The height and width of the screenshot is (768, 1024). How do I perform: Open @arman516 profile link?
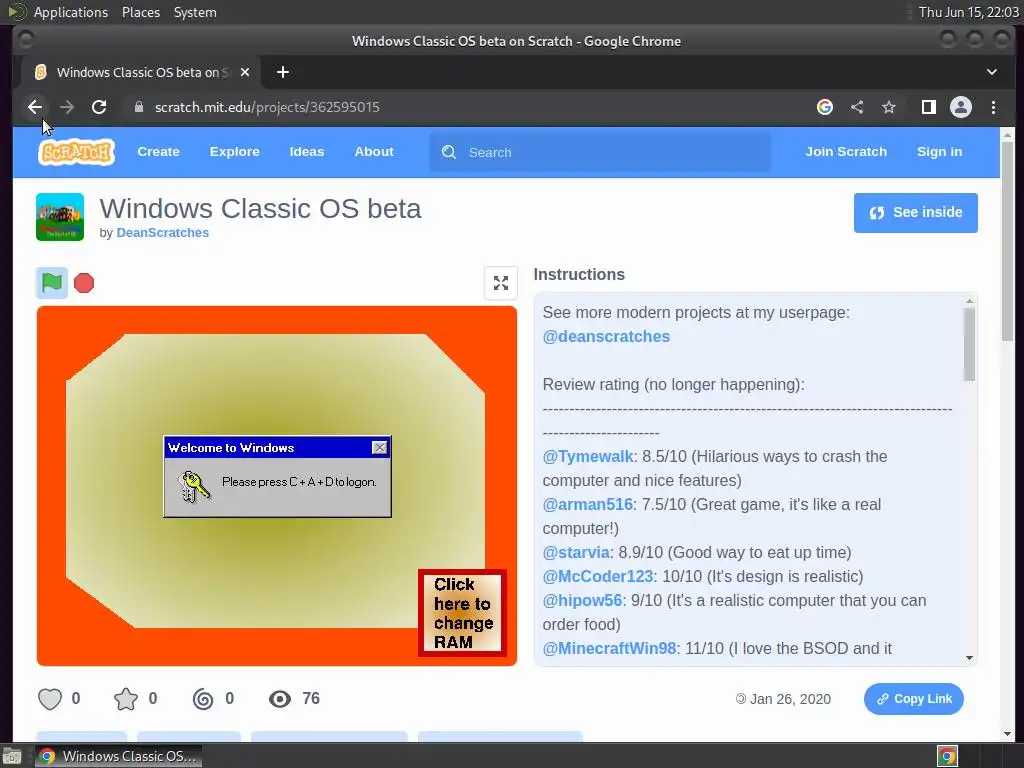coord(587,504)
